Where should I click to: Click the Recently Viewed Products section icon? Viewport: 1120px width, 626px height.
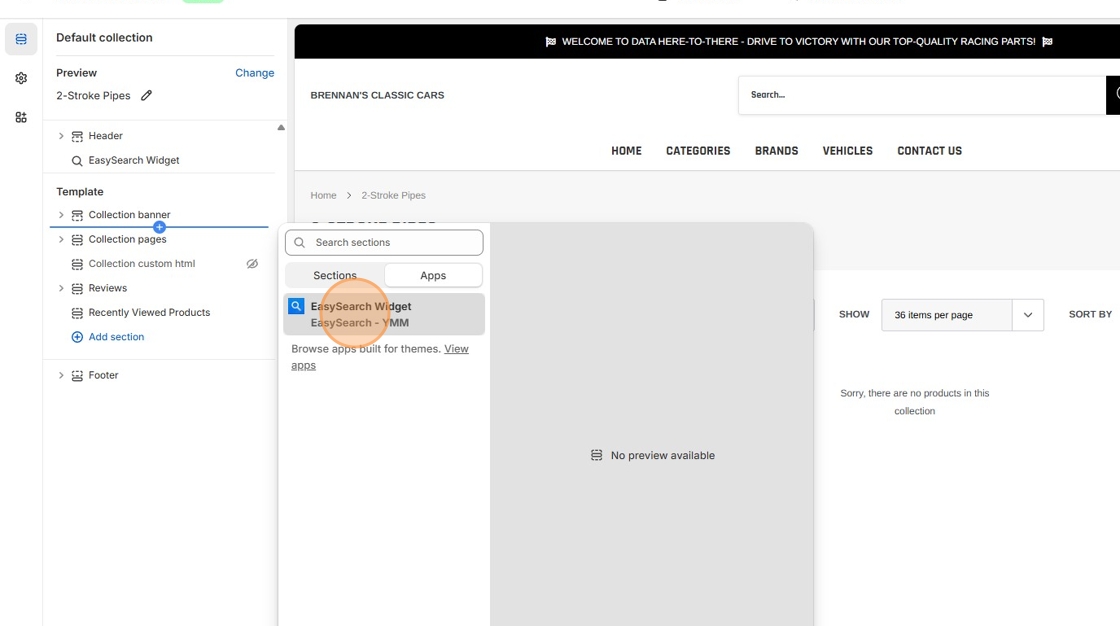tap(77, 313)
